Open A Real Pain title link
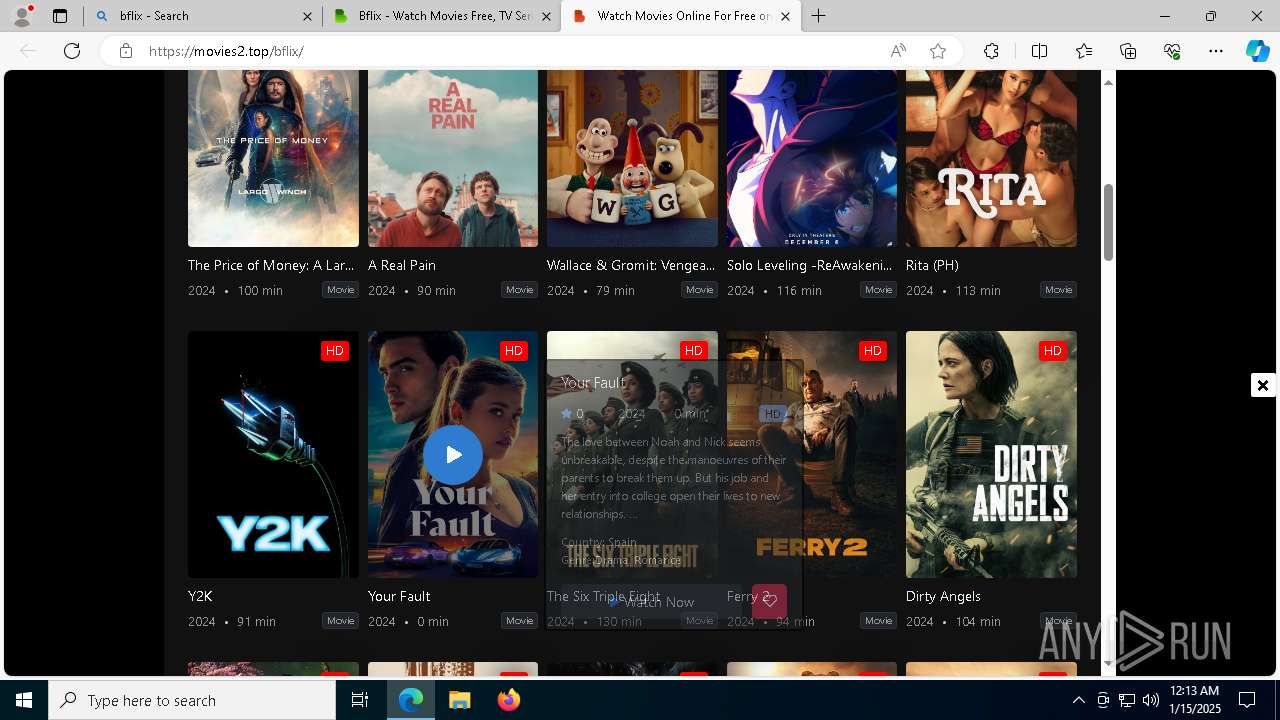 pyautogui.click(x=402, y=265)
